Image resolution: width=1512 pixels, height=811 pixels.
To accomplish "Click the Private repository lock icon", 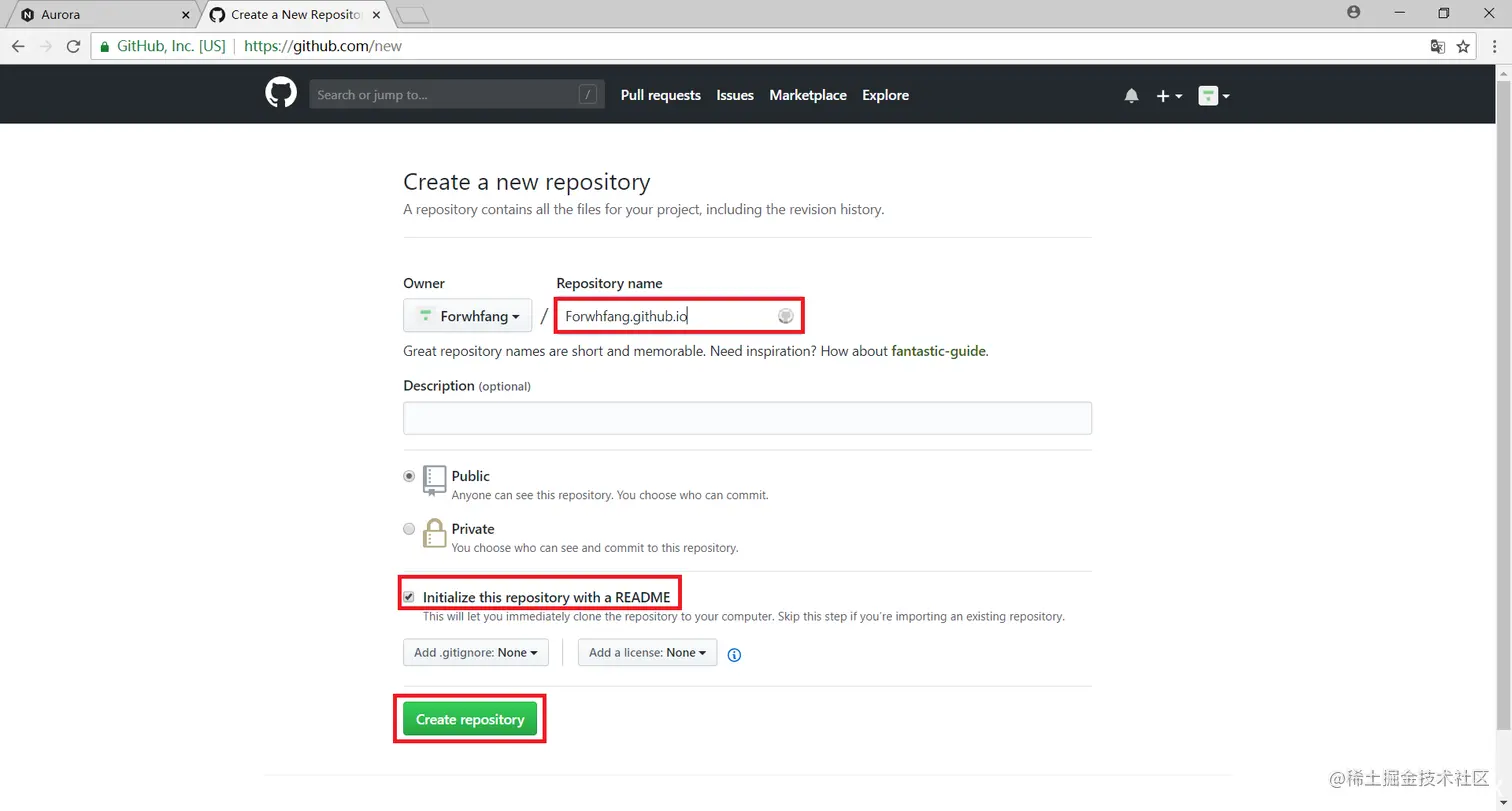I will pos(434,533).
